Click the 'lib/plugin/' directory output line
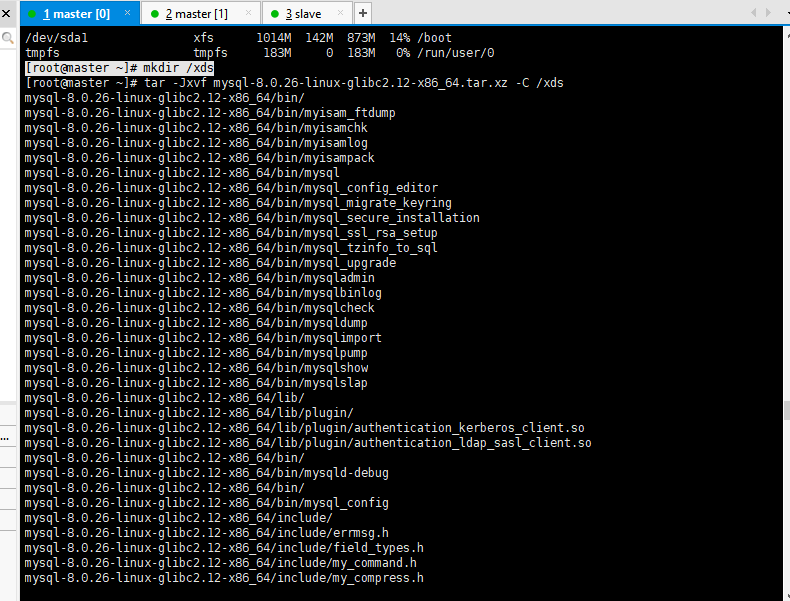This screenshot has width=790, height=601. point(189,413)
